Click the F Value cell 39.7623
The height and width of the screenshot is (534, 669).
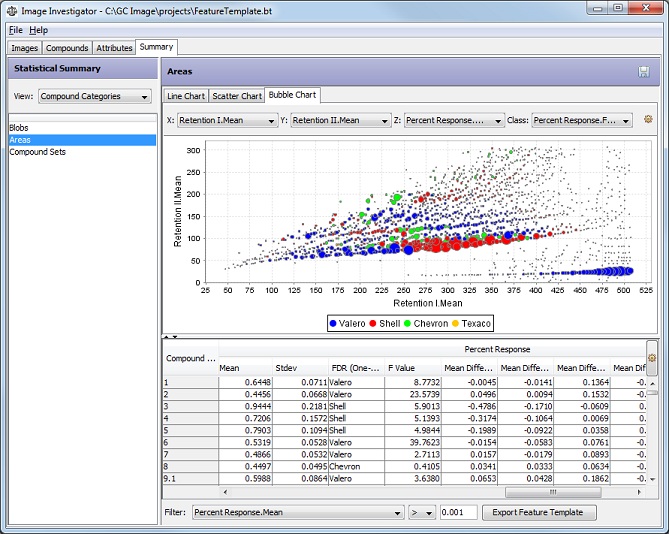413,443
